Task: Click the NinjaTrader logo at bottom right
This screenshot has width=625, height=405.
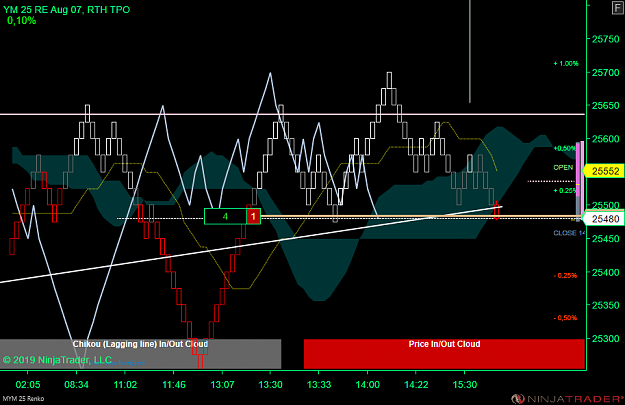Action: coord(568,399)
